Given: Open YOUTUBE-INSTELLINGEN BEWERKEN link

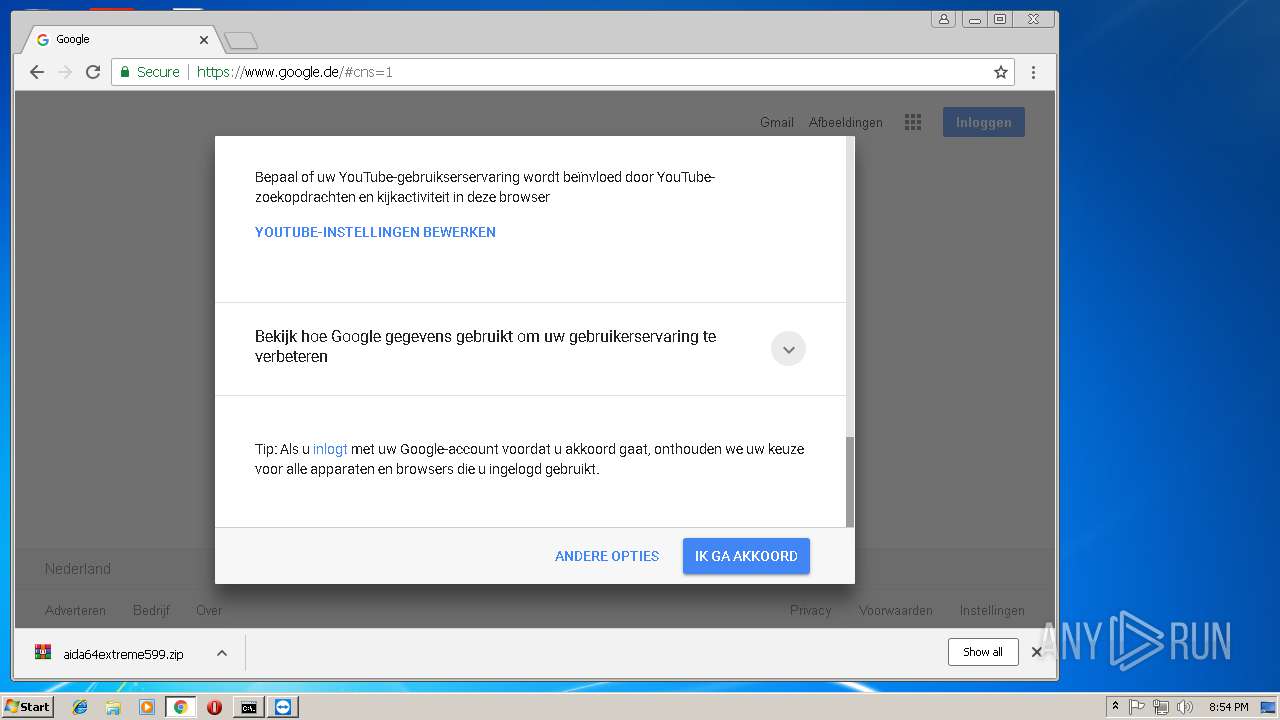Looking at the screenshot, I should click(375, 232).
